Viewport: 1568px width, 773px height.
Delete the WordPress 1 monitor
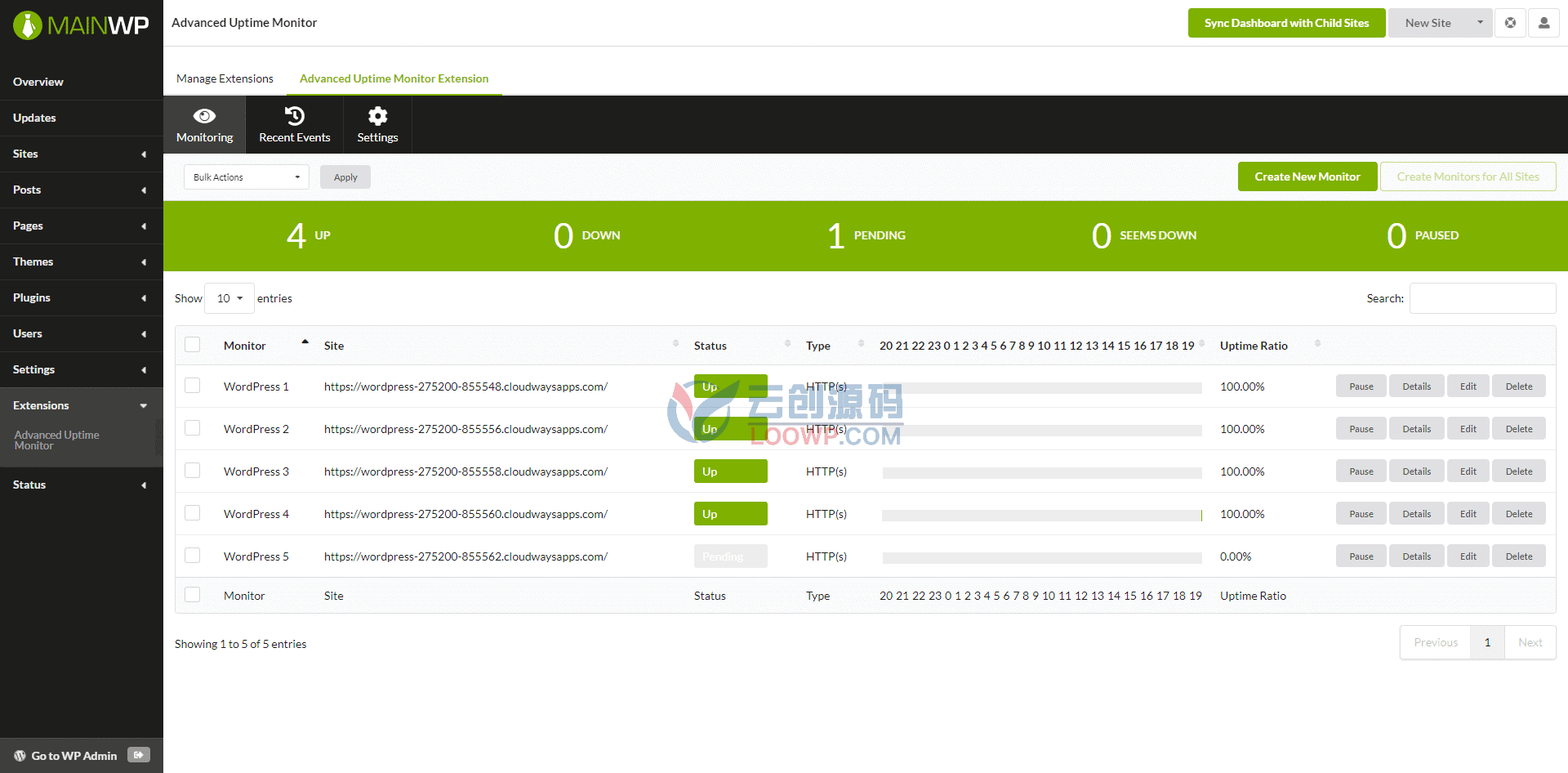click(1519, 386)
